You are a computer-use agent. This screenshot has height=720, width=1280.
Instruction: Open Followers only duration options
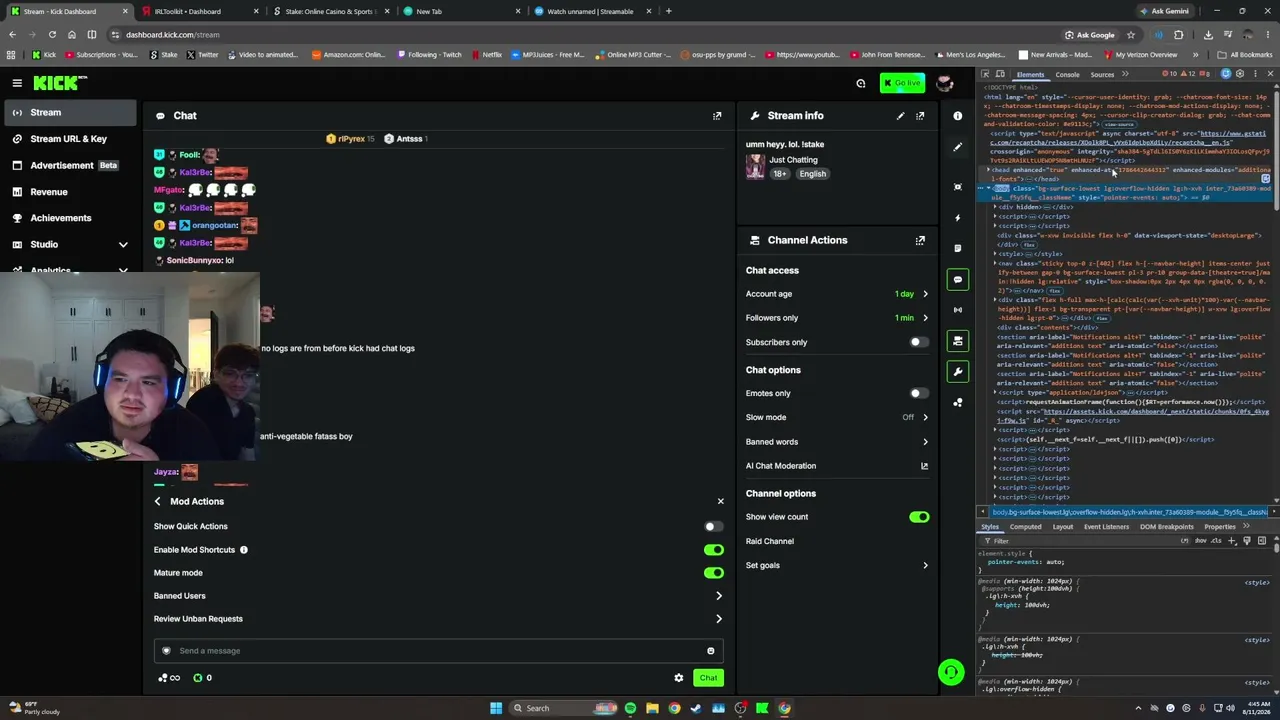point(837,318)
